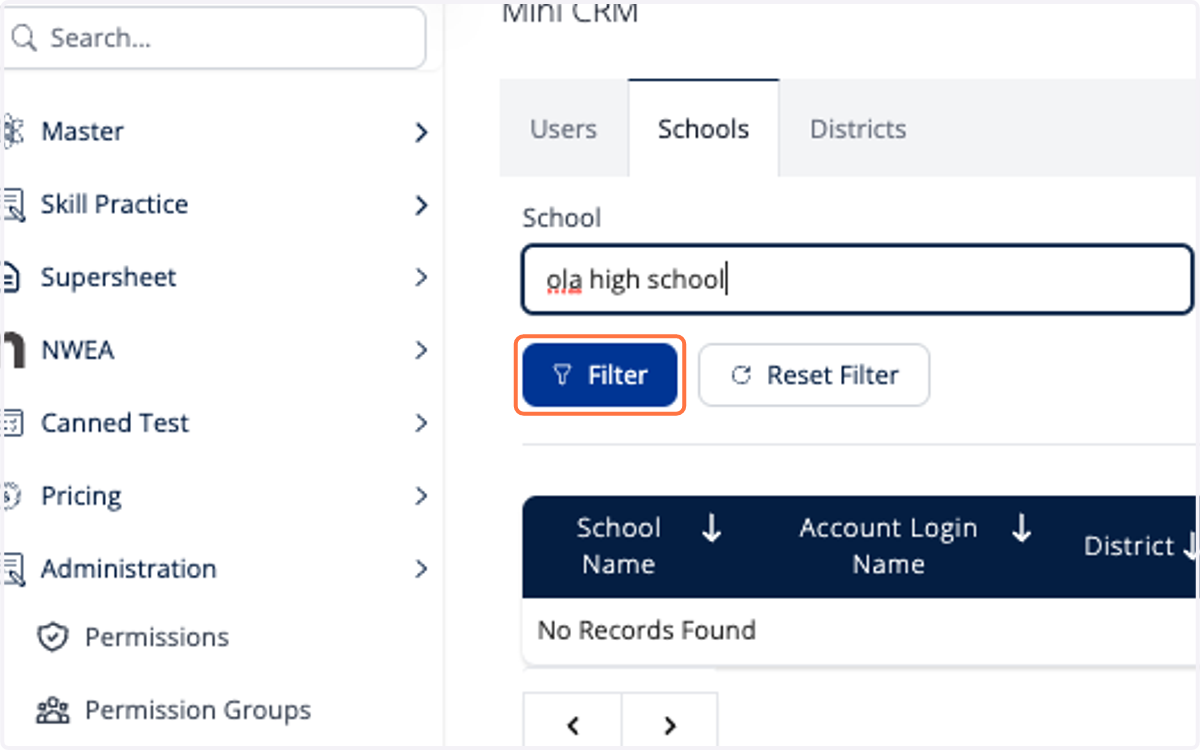Sort by School Name arrow

click(x=711, y=529)
